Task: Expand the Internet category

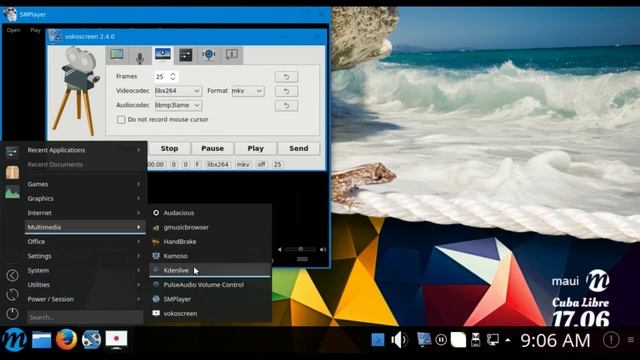Action: click(x=84, y=213)
